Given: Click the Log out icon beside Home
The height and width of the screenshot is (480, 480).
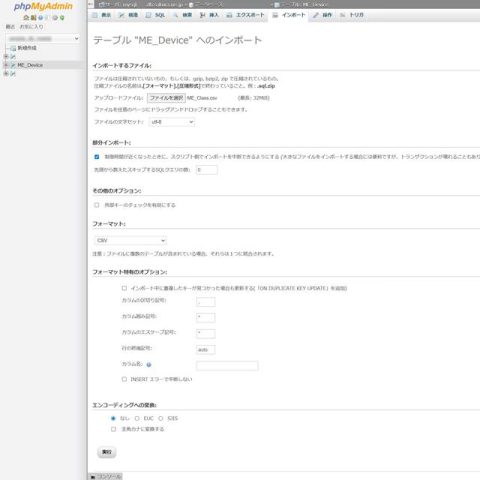Looking at the screenshot, I should [33, 18].
